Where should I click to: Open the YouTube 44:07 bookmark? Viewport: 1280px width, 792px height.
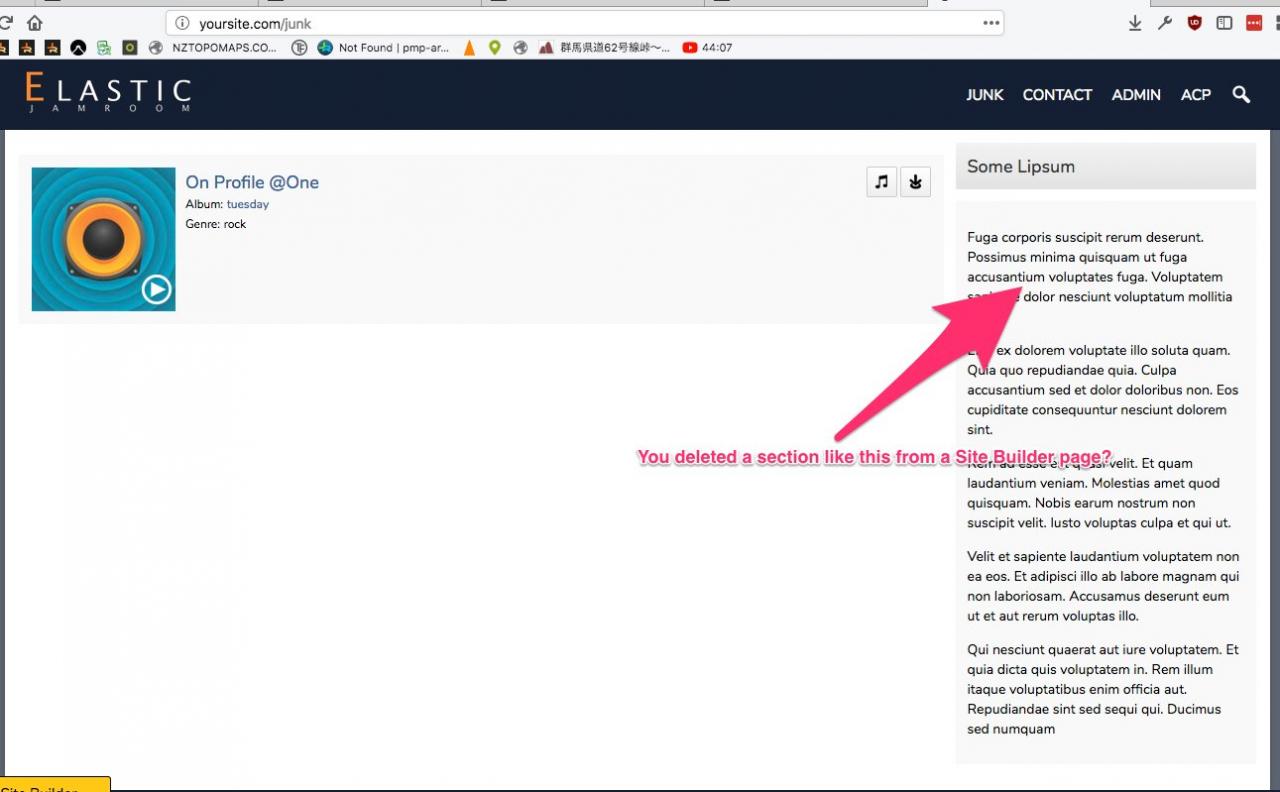[707, 47]
